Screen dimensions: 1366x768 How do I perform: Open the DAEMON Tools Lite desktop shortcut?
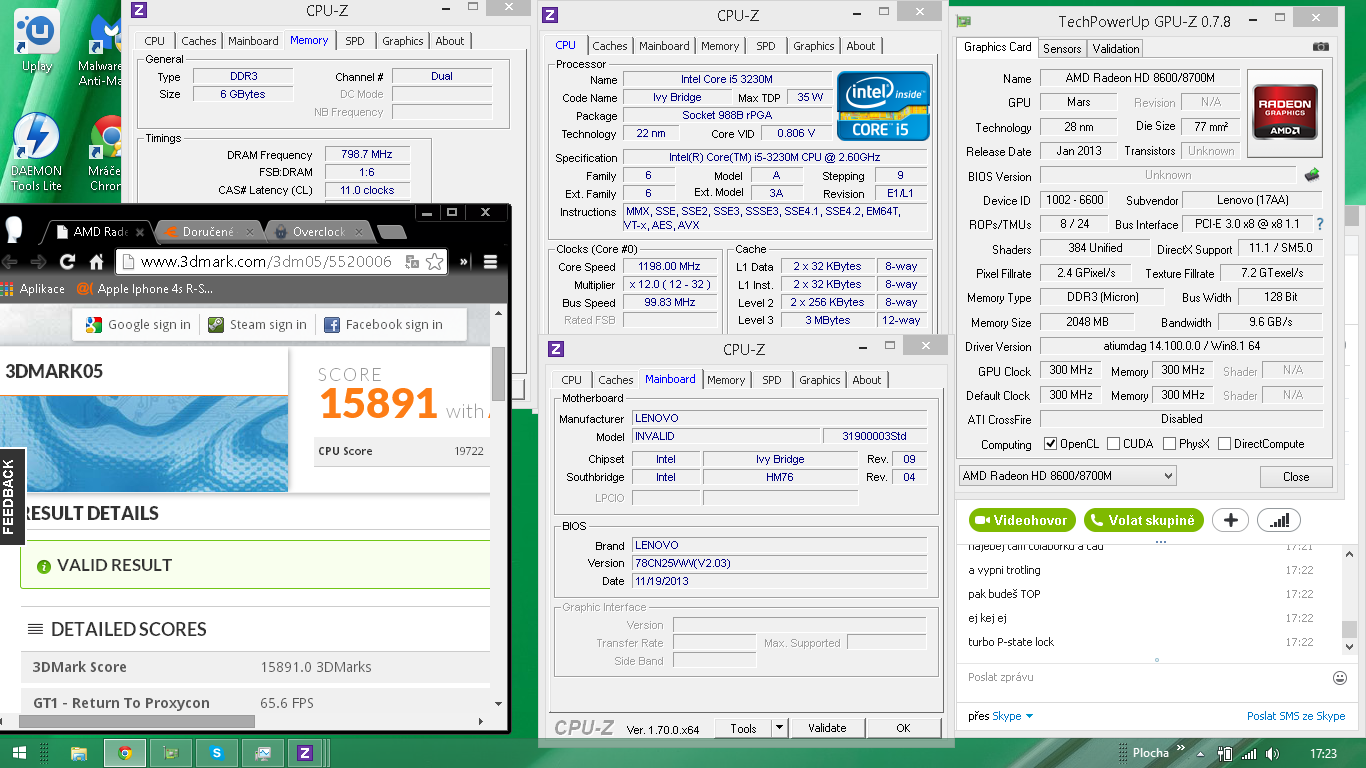click(37, 151)
